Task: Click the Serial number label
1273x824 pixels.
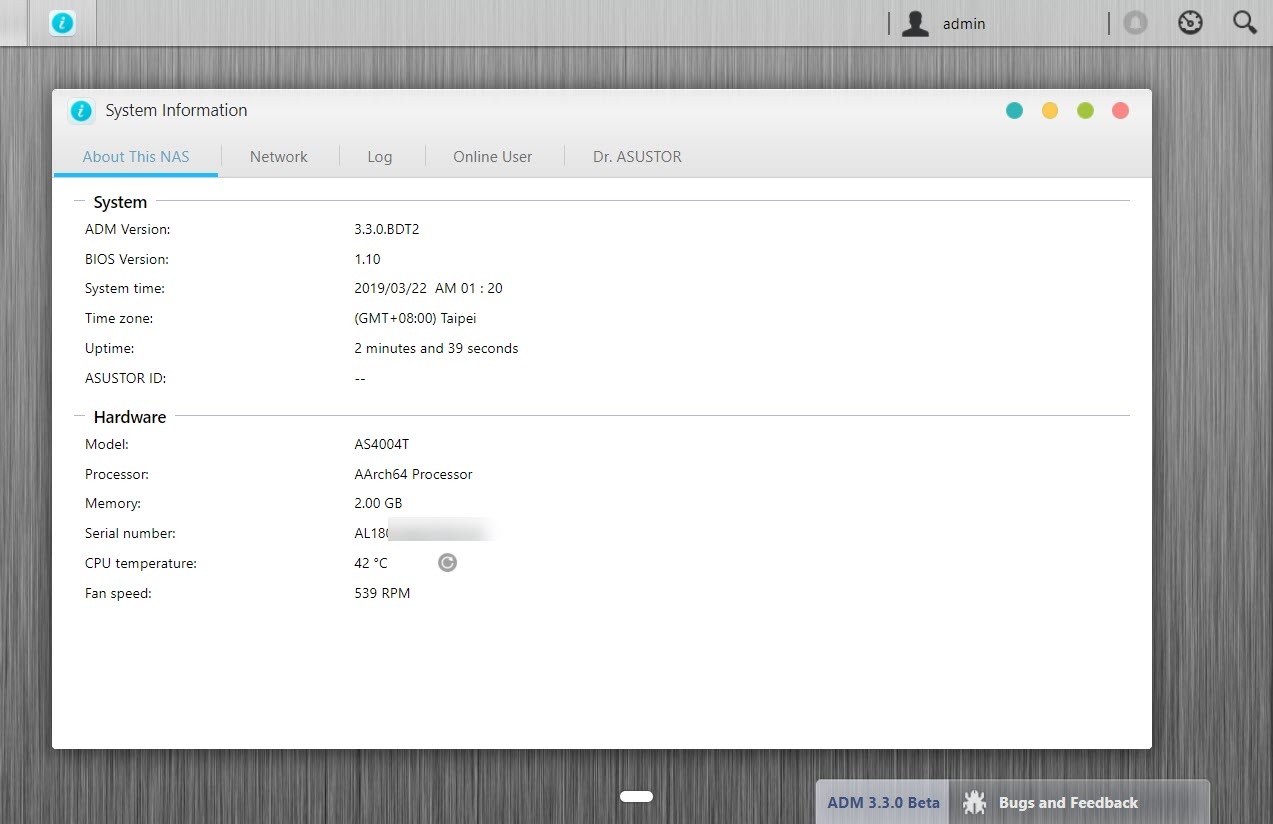Action: click(x=130, y=533)
